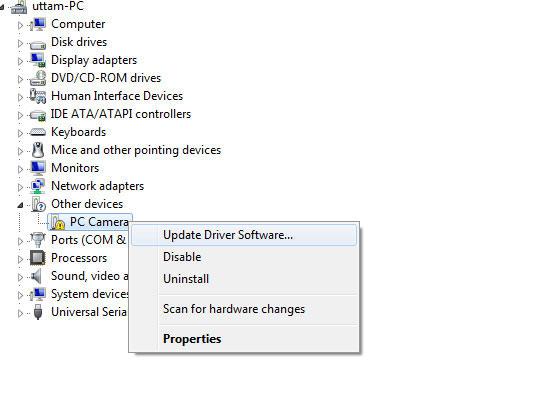Screen dimensions: 550x401
Task: Select the System devices label
Action: (x=89, y=294)
